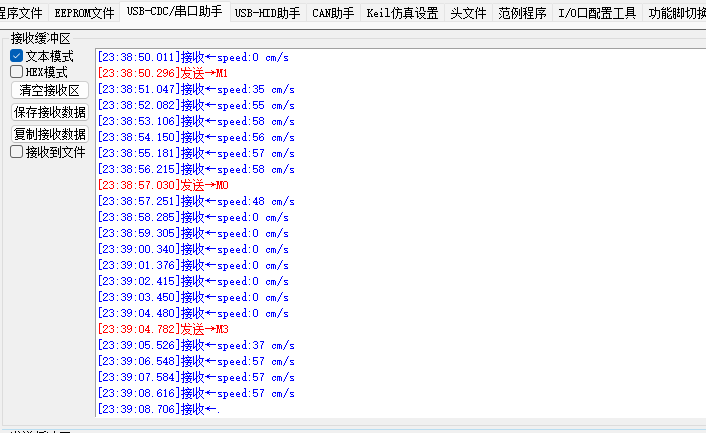Enable the HEX模式 checkbox

tap(17, 72)
